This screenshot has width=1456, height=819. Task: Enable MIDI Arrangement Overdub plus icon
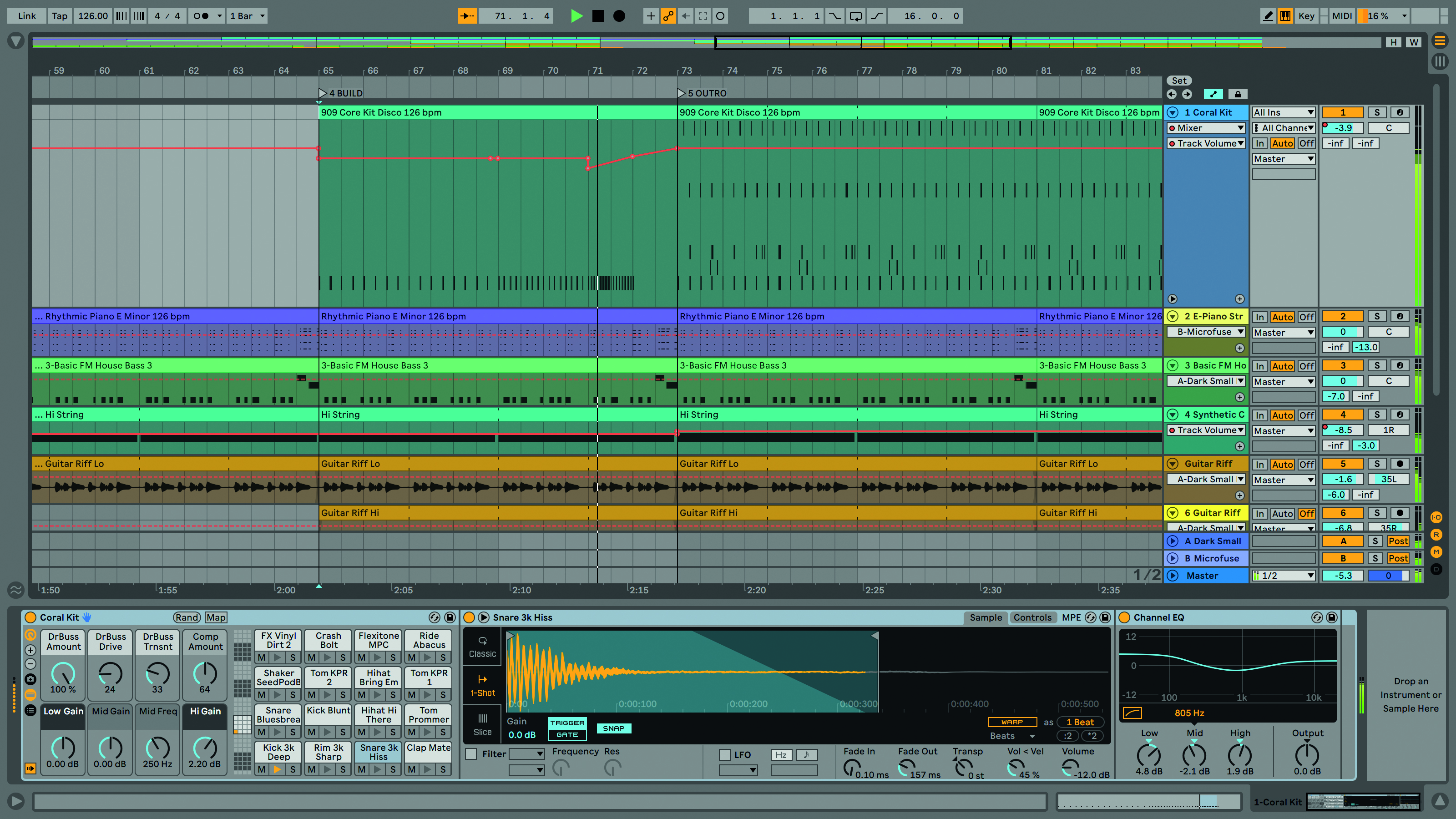pos(651,16)
